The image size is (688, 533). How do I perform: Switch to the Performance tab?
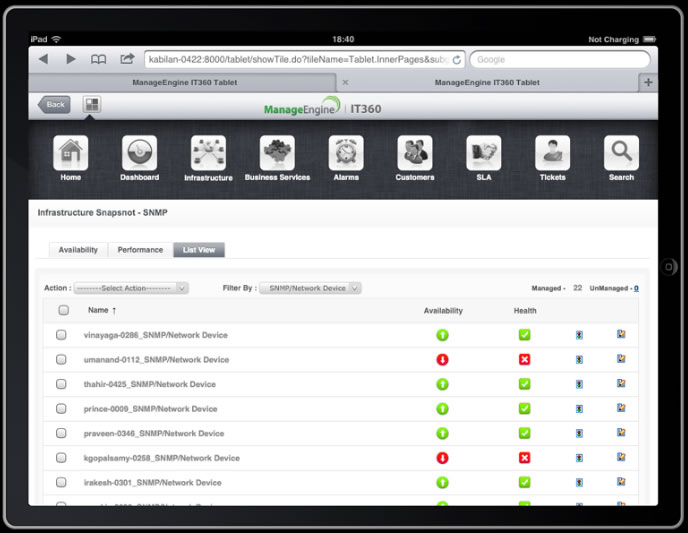click(140, 250)
